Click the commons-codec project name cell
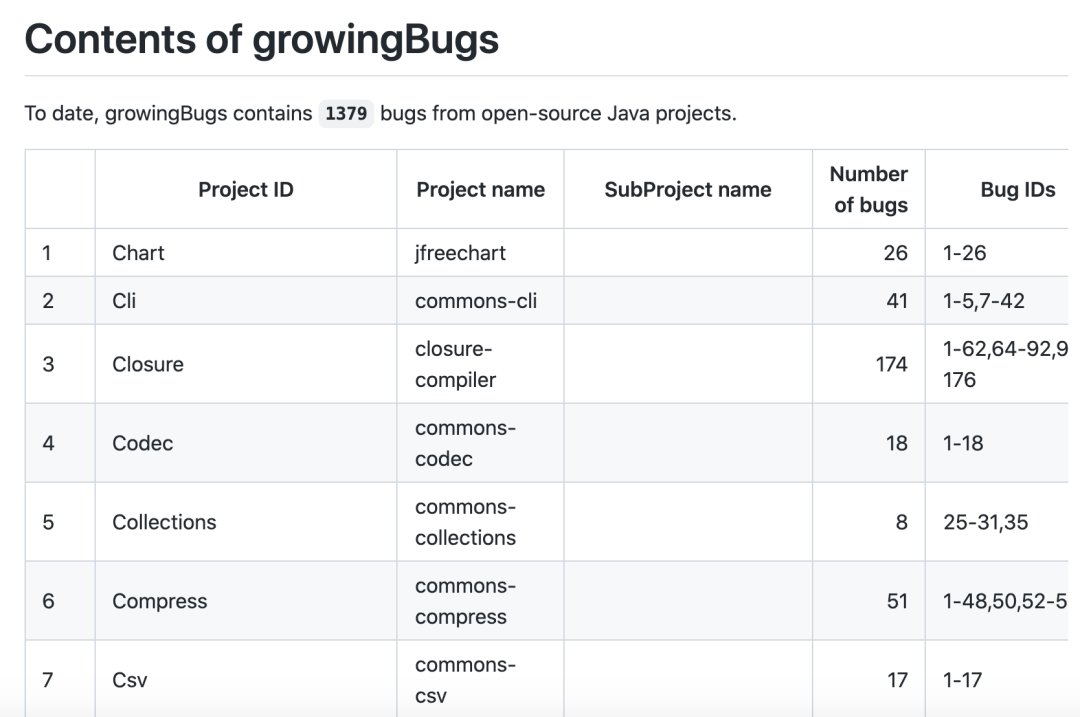The width and height of the screenshot is (1080, 717). click(465, 443)
